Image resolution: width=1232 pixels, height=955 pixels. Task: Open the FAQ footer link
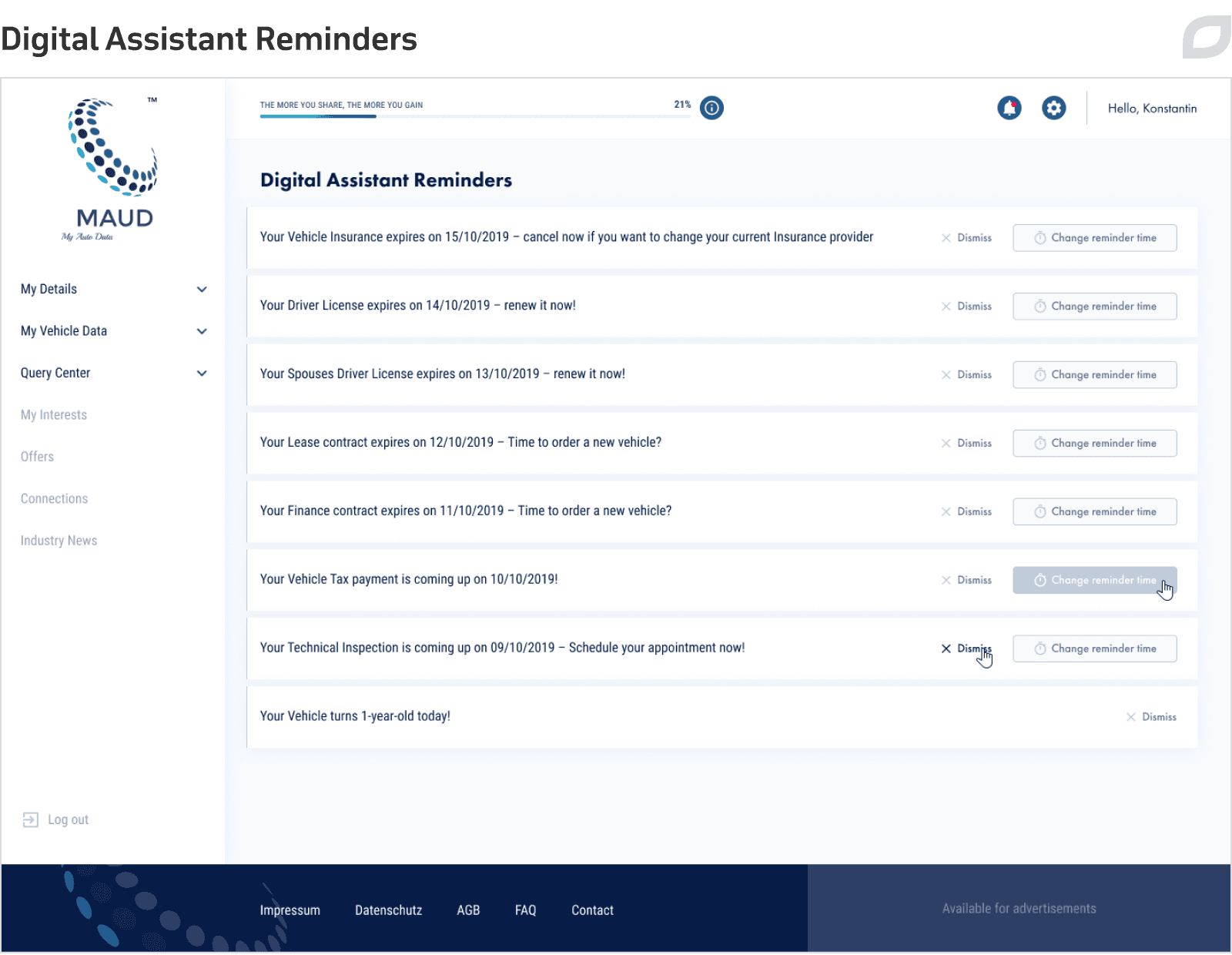(x=525, y=910)
